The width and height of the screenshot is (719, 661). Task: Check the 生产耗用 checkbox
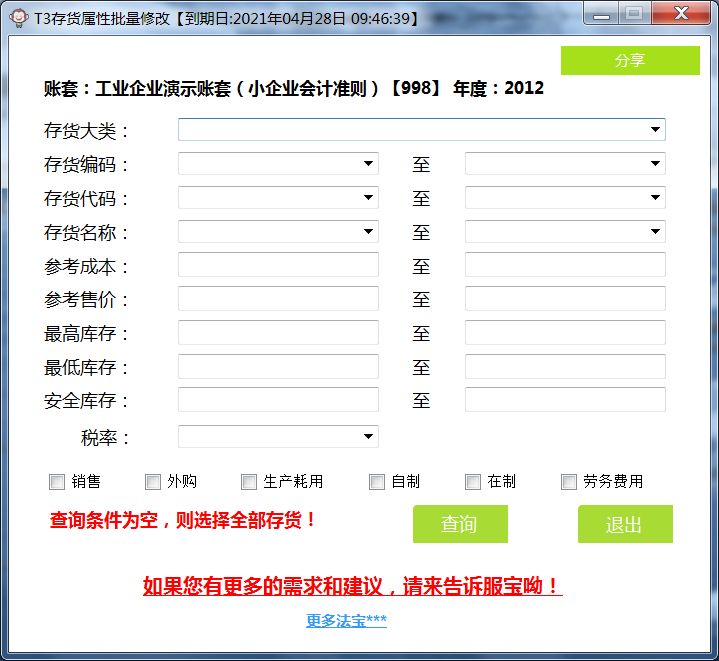point(249,482)
